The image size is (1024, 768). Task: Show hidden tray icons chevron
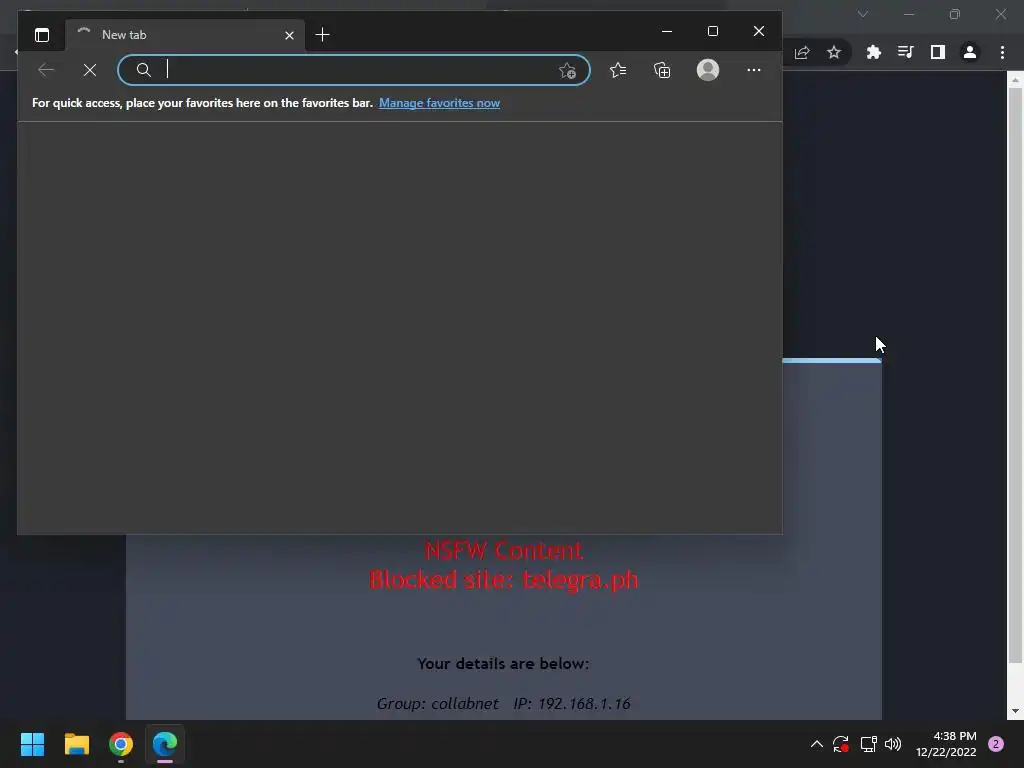(817, 744)
